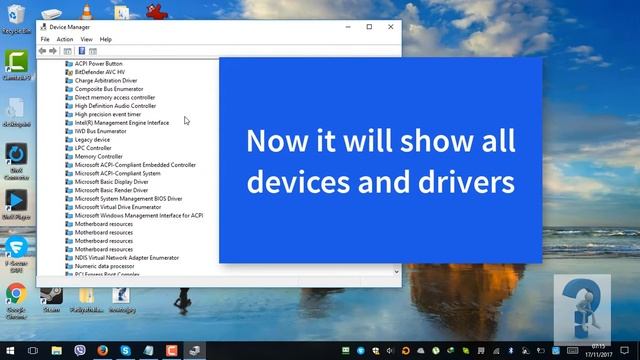This screenshot has height=360, width=640.
Task: Open the Camtasia 9 desktop shortcut
Action: tap(16, 64)
